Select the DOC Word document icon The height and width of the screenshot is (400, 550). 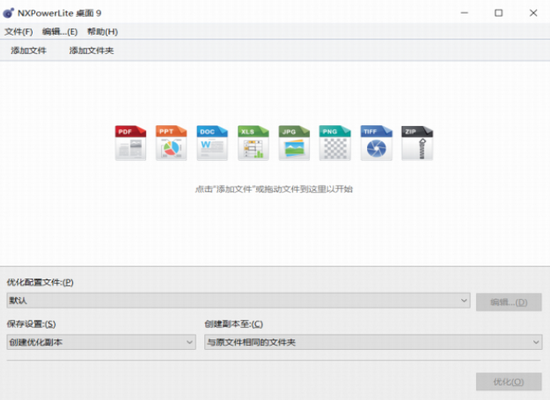[x=212, y=143]
